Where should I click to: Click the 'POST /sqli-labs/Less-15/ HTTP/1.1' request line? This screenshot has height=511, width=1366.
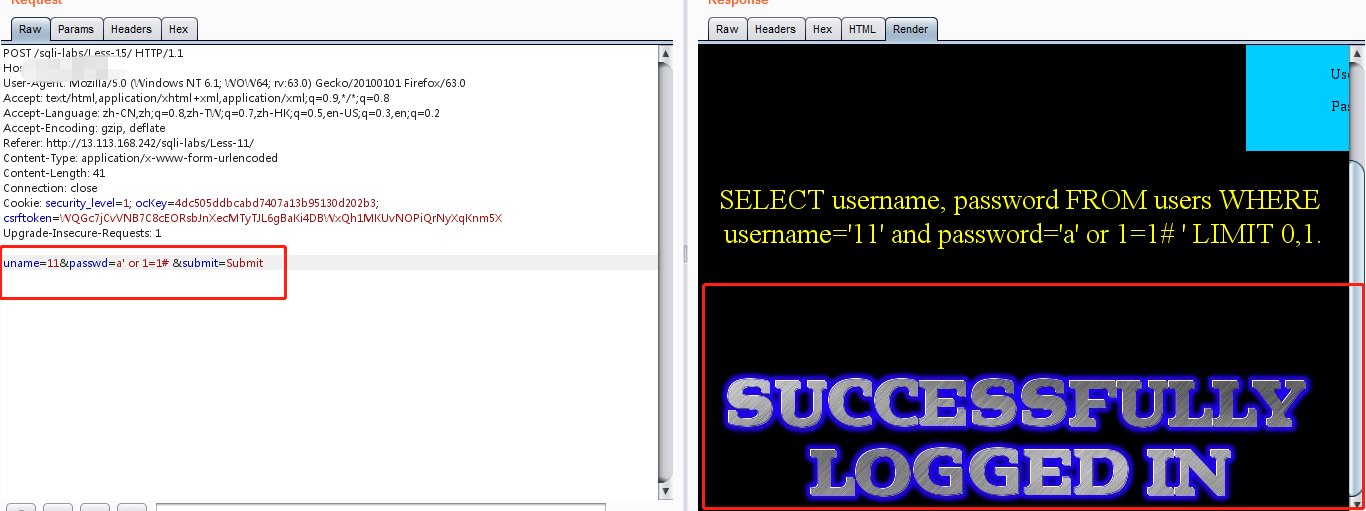[x=93, y=53]
